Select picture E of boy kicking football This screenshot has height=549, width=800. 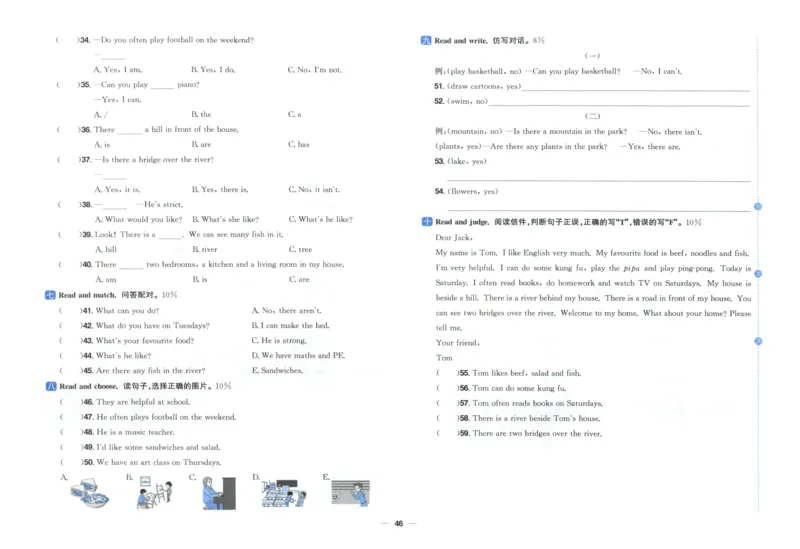pos(351,493)
